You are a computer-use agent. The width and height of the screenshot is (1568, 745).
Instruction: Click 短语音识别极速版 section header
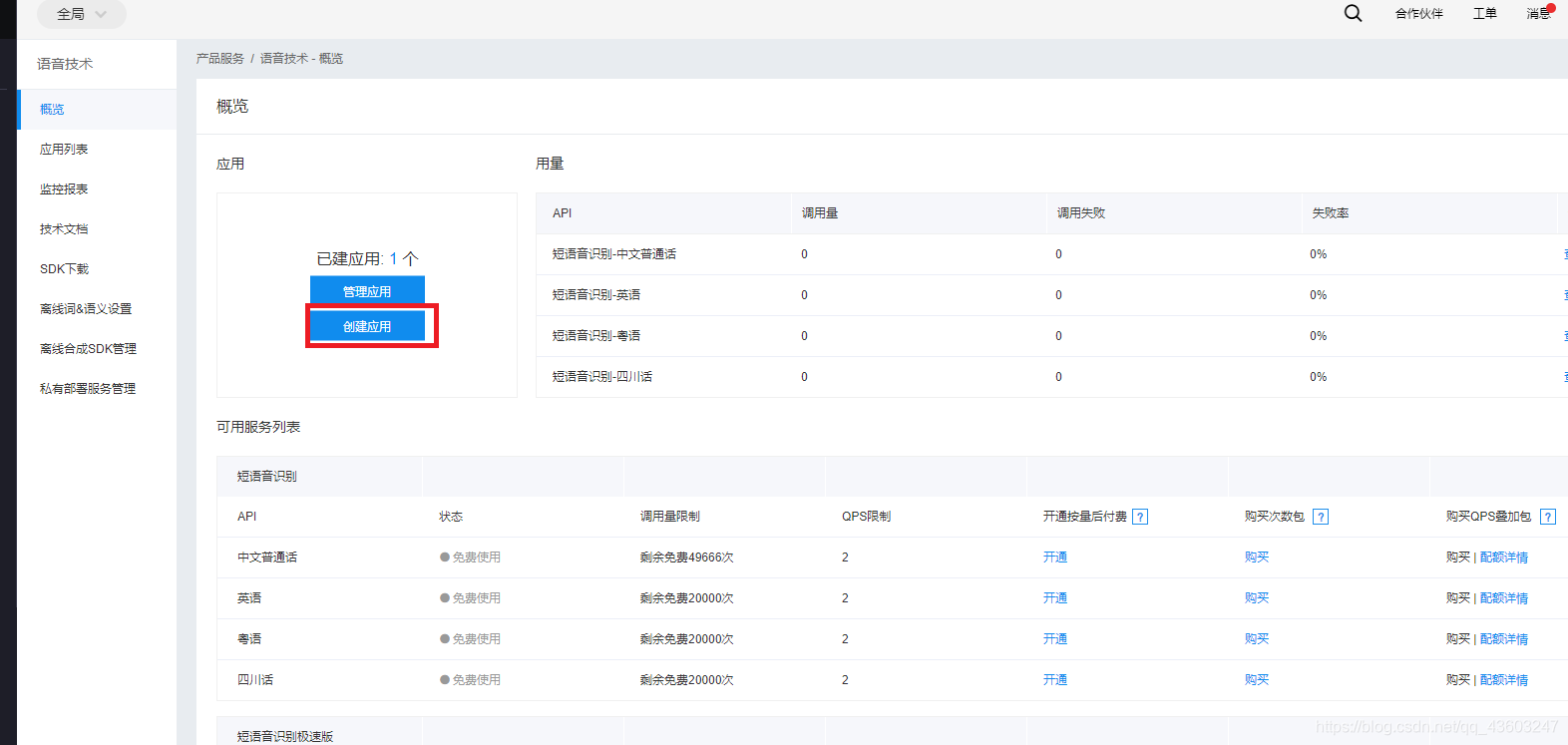pyautogui.click(x=285, y=736)
